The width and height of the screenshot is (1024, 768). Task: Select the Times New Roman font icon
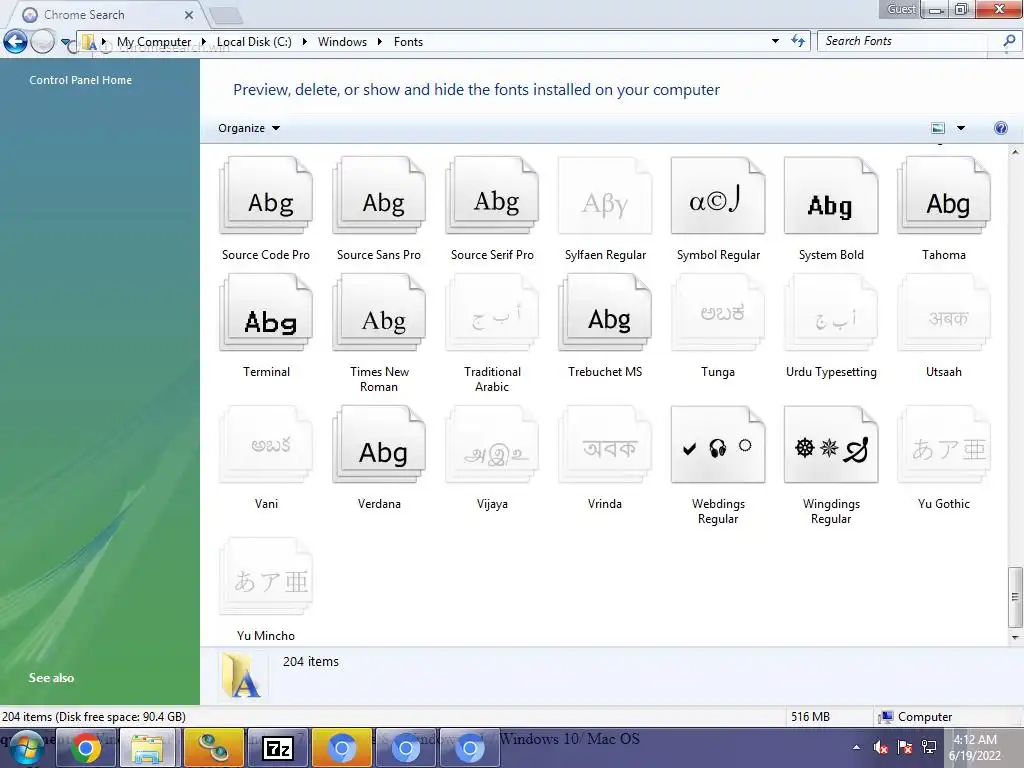(379, 312)
